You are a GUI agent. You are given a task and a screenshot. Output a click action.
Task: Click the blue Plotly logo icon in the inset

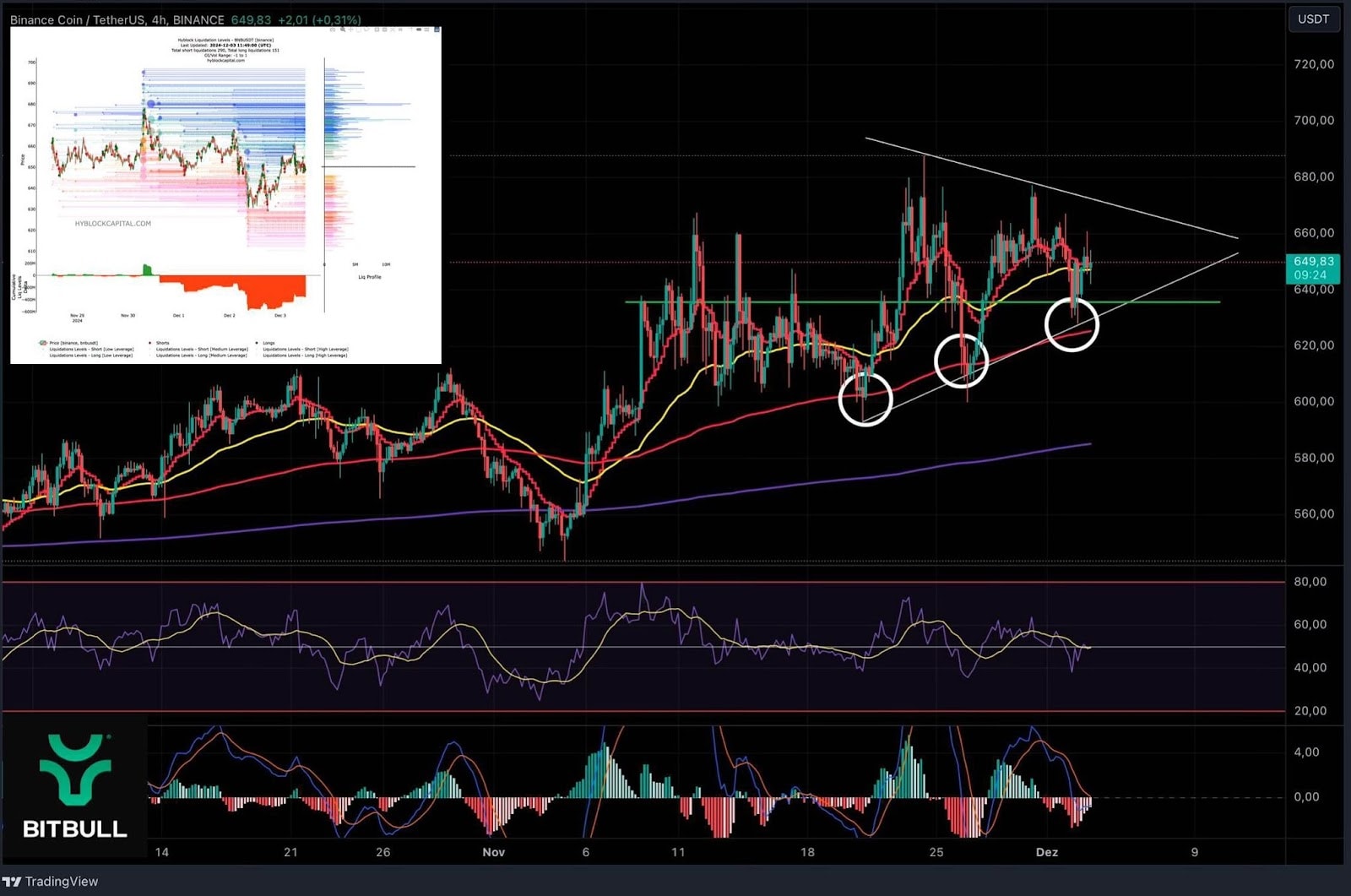437,30
